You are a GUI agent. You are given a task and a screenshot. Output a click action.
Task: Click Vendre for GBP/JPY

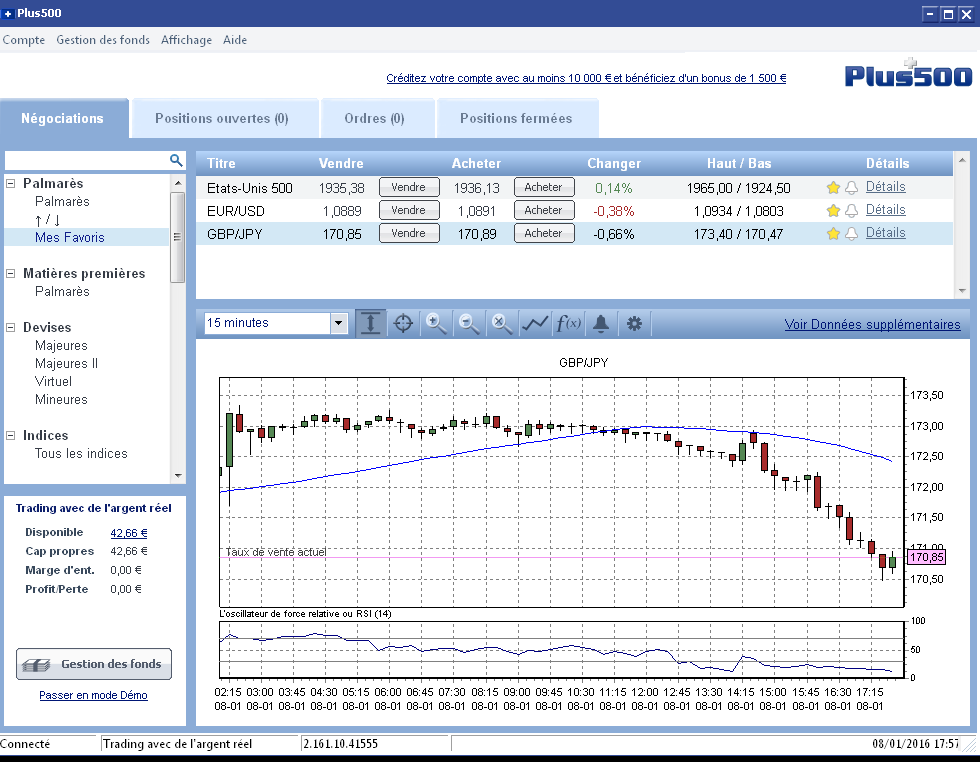[x=409, y=233]
